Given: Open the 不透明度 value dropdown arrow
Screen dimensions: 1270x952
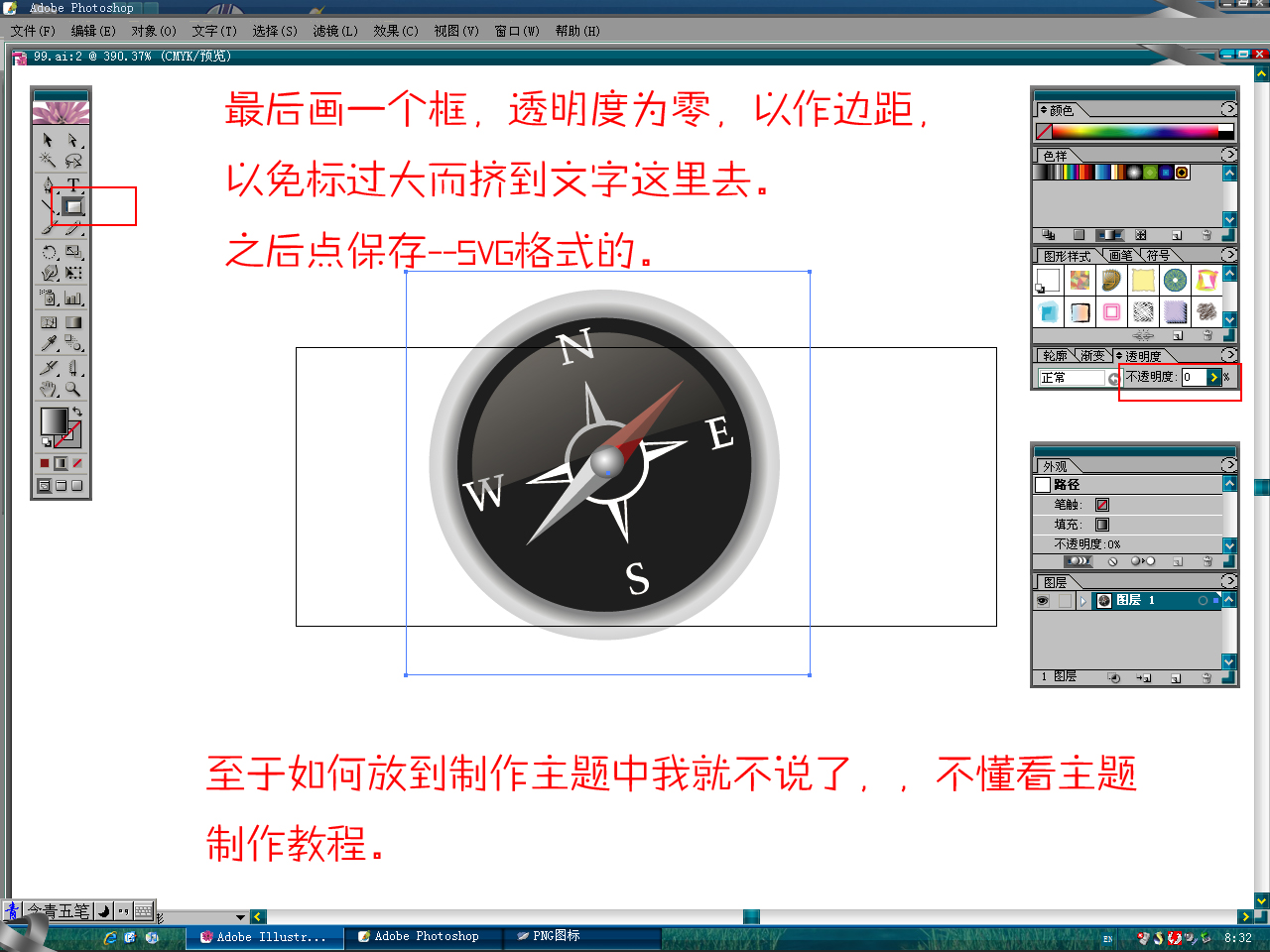Looking at the screenshot, I should pos(1213,377).
